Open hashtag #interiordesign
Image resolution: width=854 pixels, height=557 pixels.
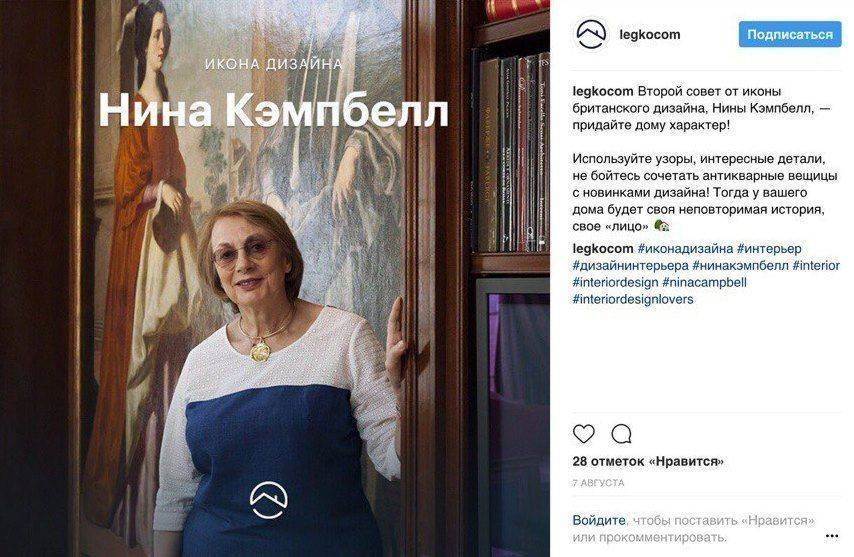[615, 283]
